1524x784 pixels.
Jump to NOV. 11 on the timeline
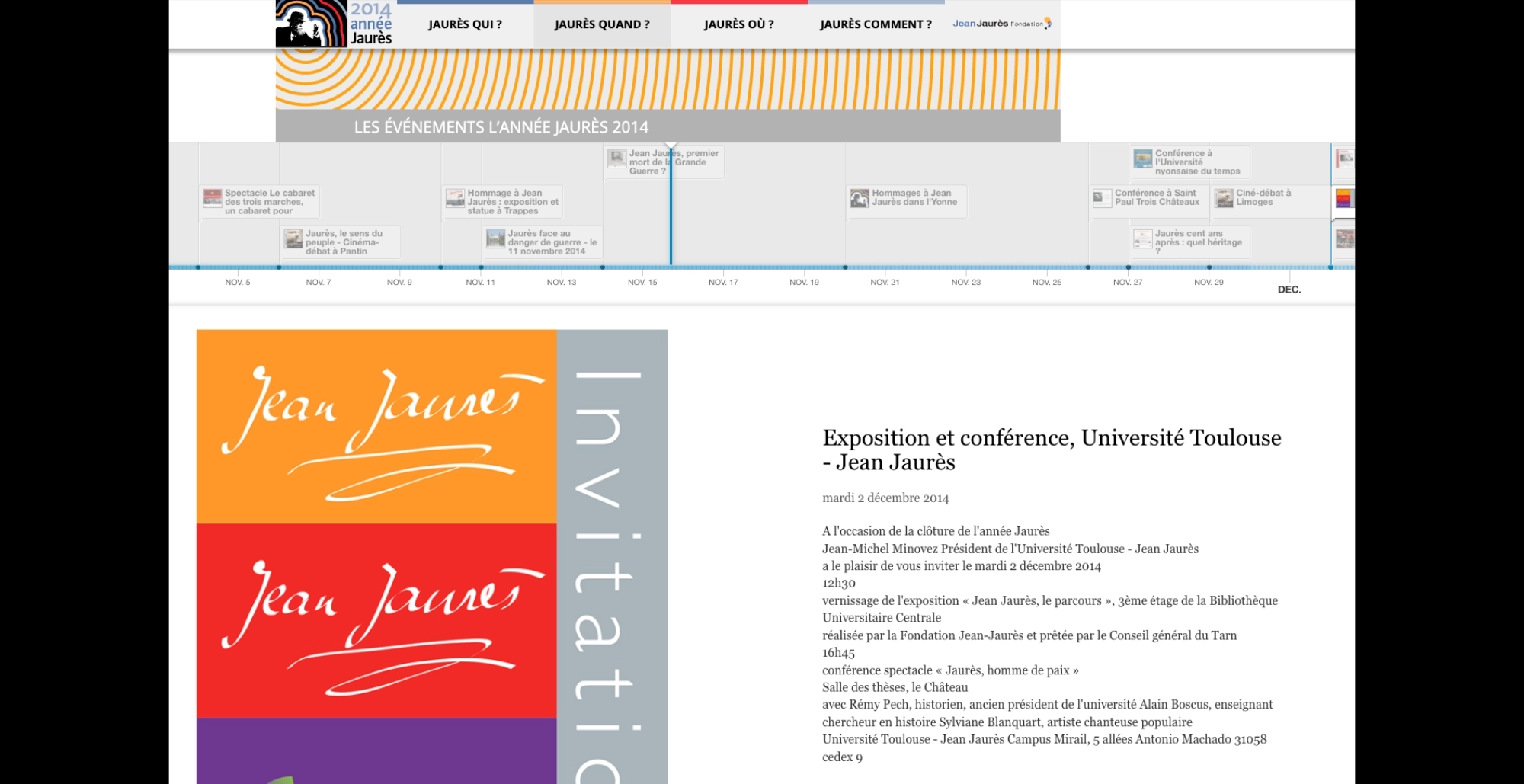coord(481,283)
